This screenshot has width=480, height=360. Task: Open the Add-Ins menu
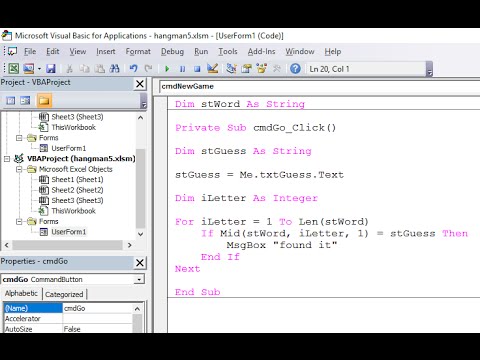click(x=261, y=52)
